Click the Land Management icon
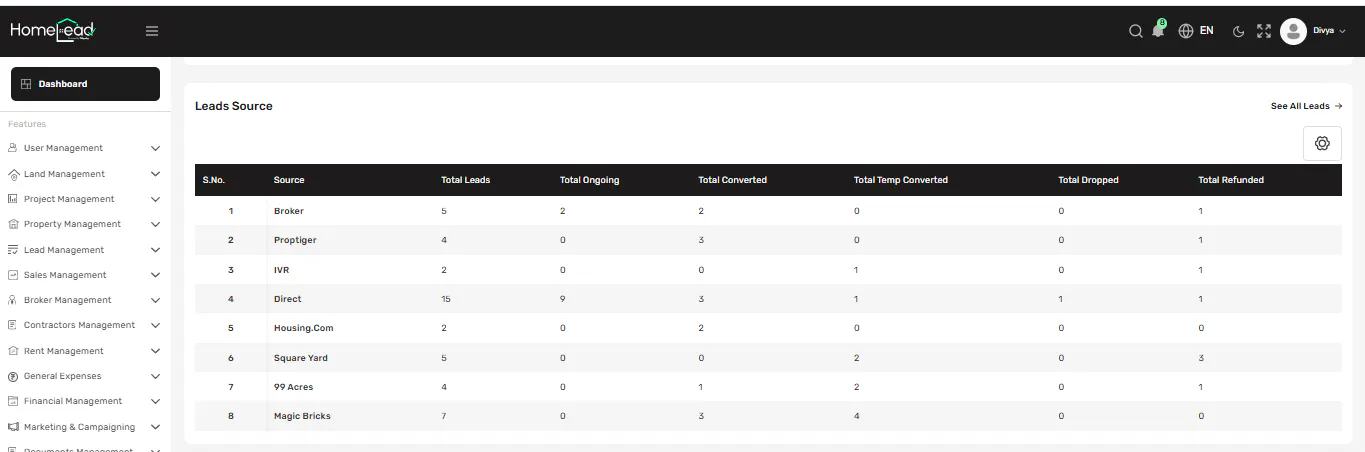 point(13,174)
